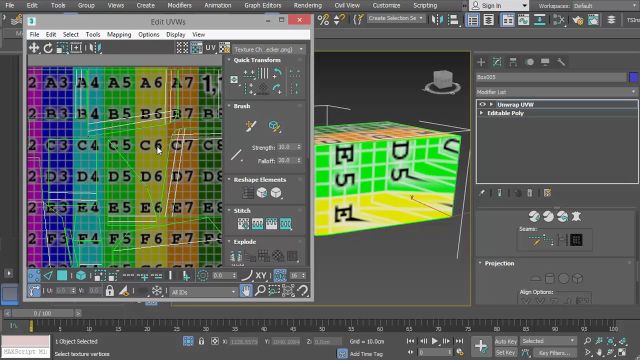This screenshot has height=360, width=640.
Task: Expand the Unwrap UVW modifier sub-objects
Action: pyautogui.click(x=491, y=104)
